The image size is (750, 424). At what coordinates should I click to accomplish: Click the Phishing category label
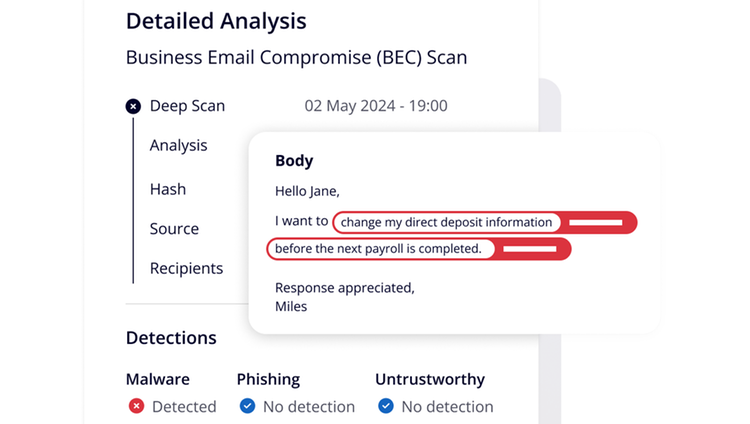[x=268, y=379]
